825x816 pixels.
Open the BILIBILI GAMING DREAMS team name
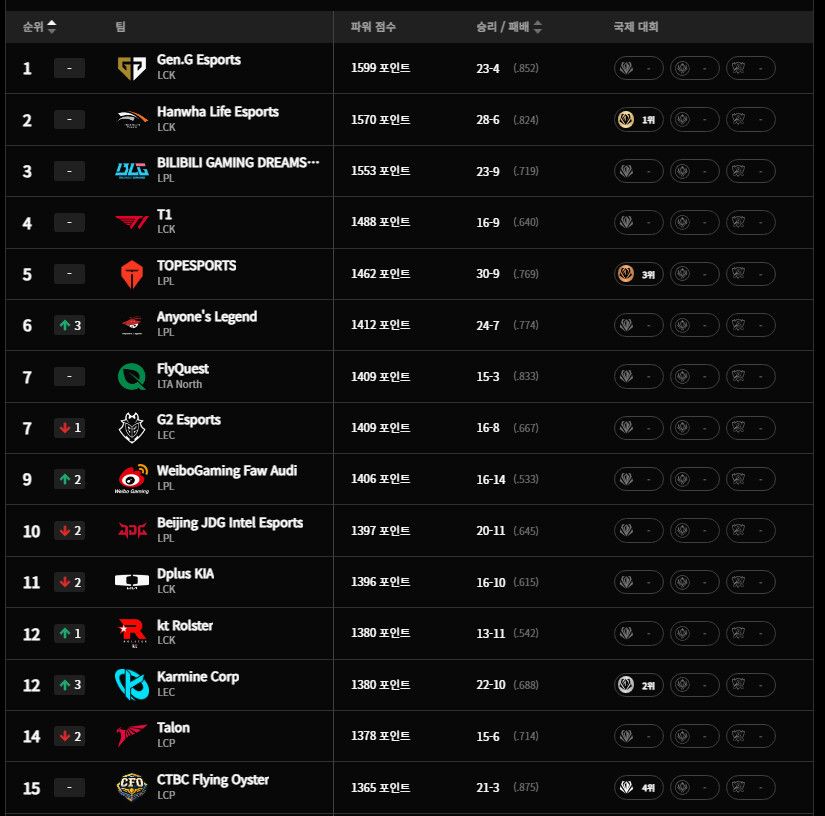coord(238,163)
